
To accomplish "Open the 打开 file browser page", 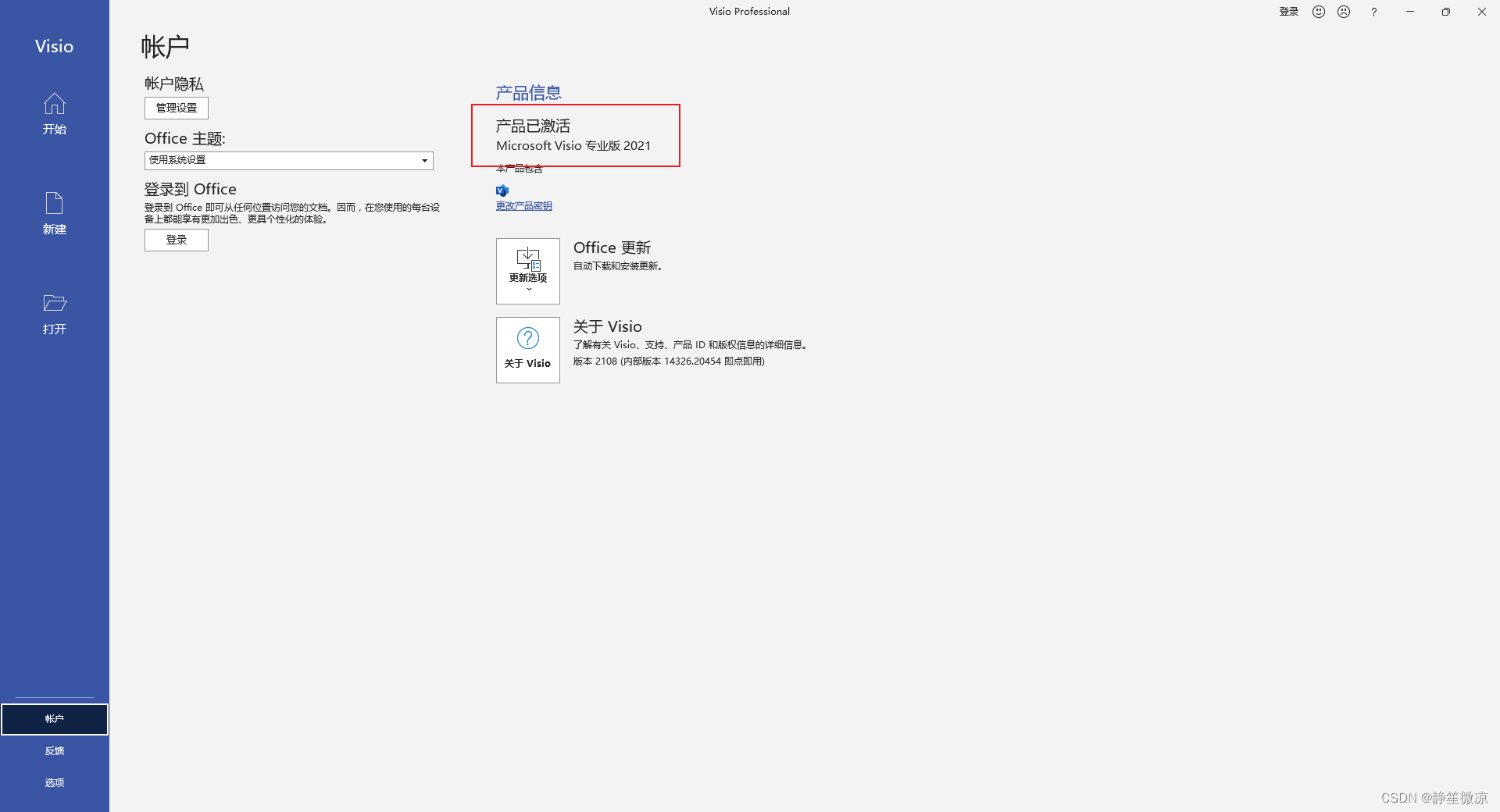I will click(x=54, y=314).
